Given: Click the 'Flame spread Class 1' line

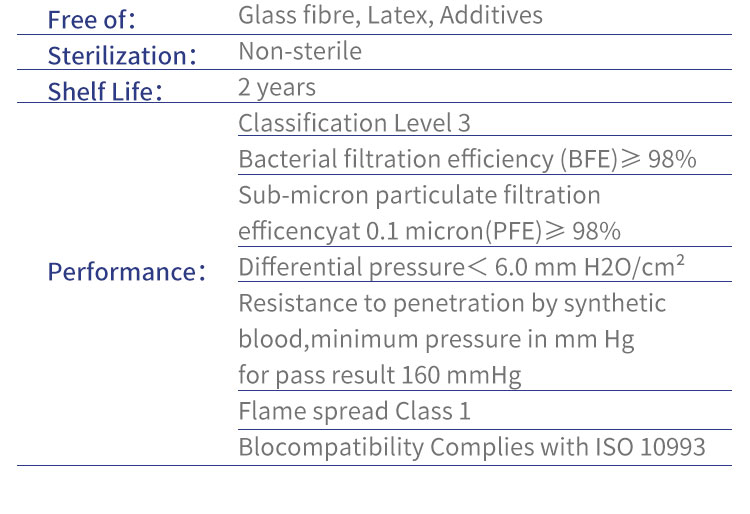Looking at the screenshot, I should coord(354,411).
